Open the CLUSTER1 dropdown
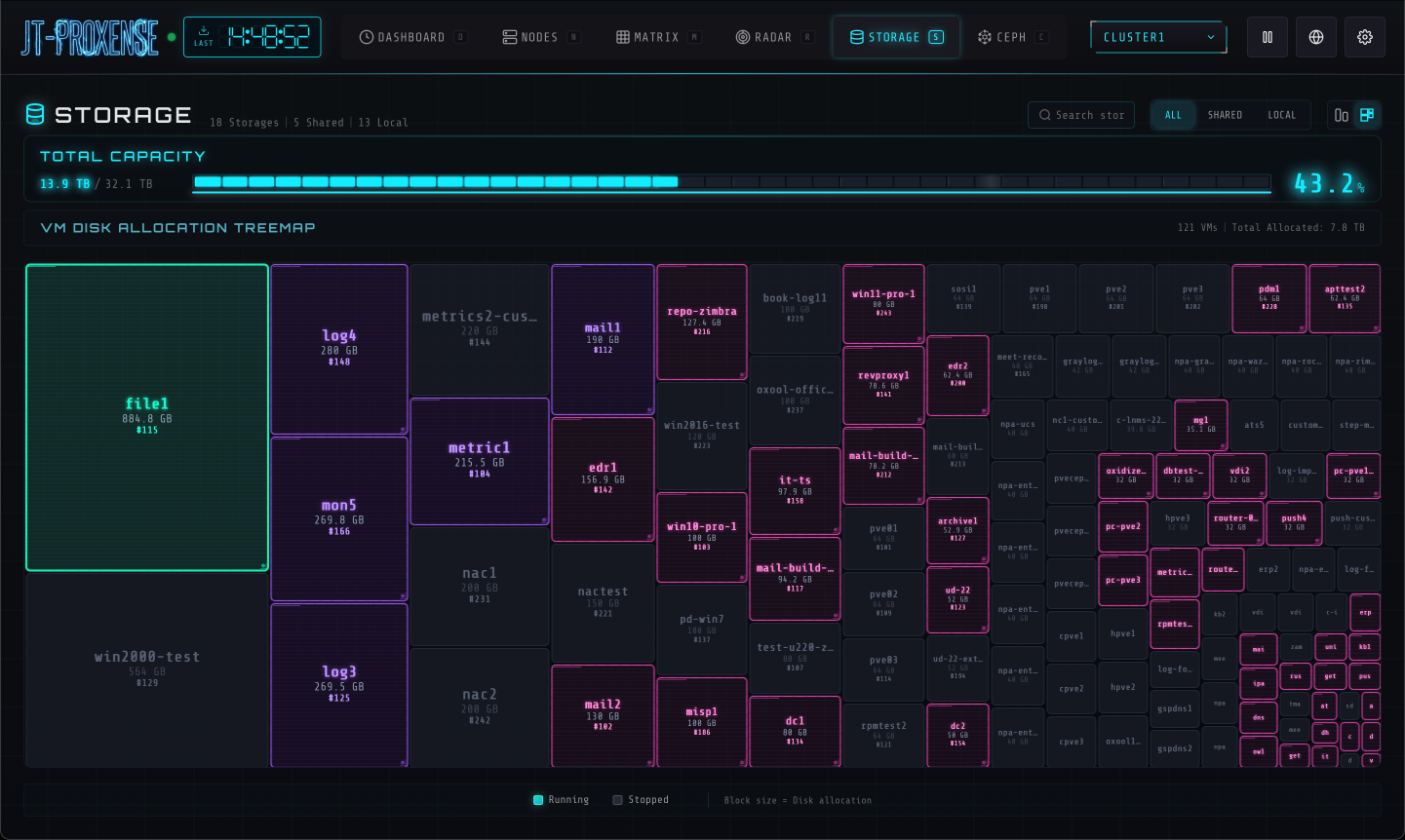The image size is (1405, 840). point(1158,37)
